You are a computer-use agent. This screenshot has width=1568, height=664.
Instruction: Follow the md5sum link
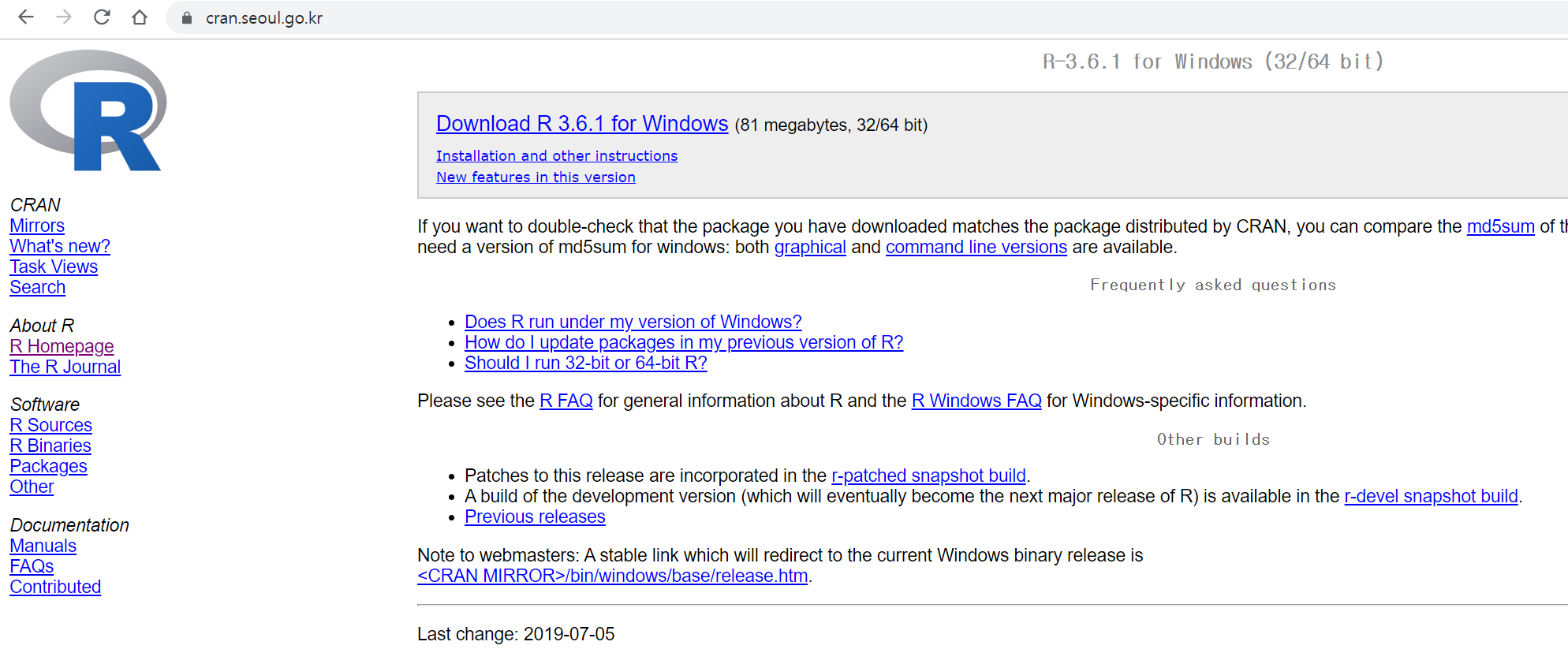tap(1500, 226)
